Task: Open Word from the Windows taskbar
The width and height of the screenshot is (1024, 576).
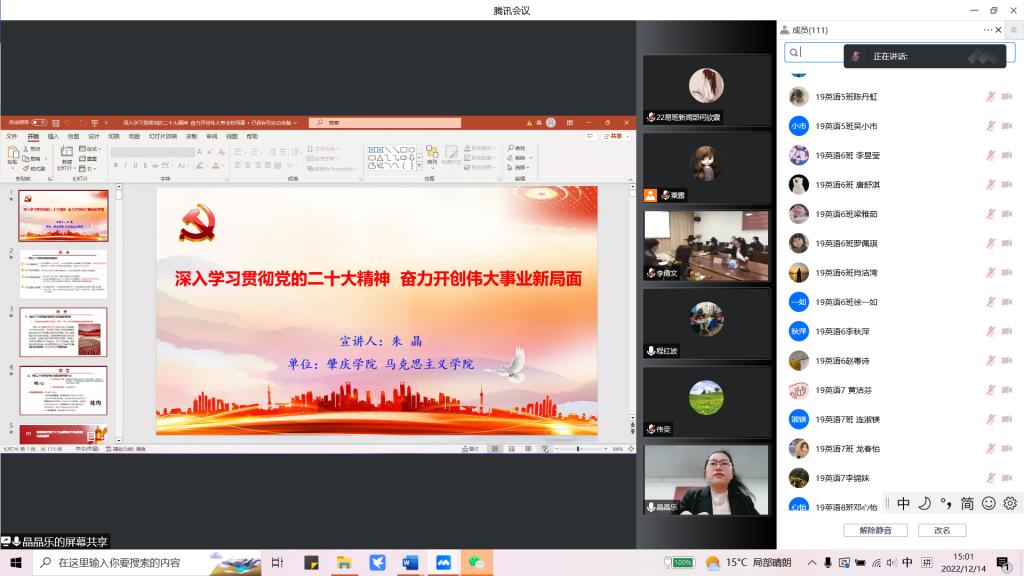Action: point(409,563)
